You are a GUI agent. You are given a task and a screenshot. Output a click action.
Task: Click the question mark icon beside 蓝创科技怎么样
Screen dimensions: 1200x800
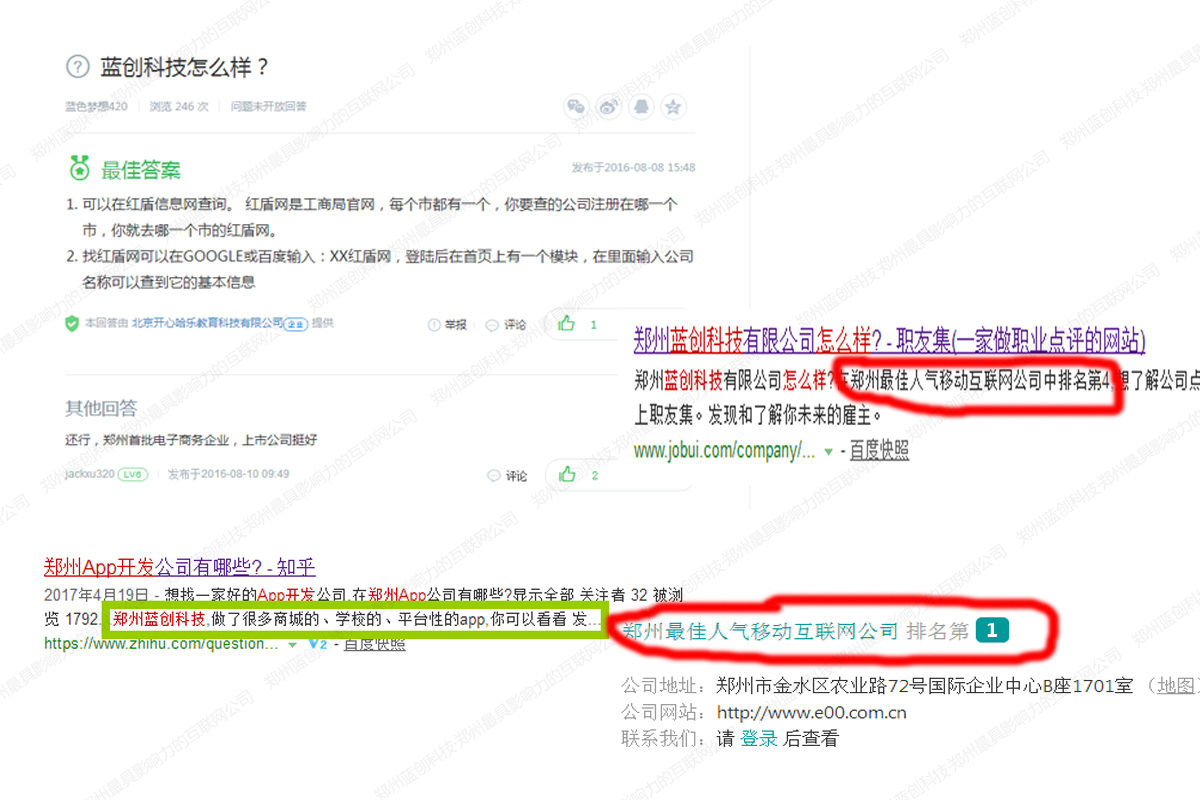77,68
